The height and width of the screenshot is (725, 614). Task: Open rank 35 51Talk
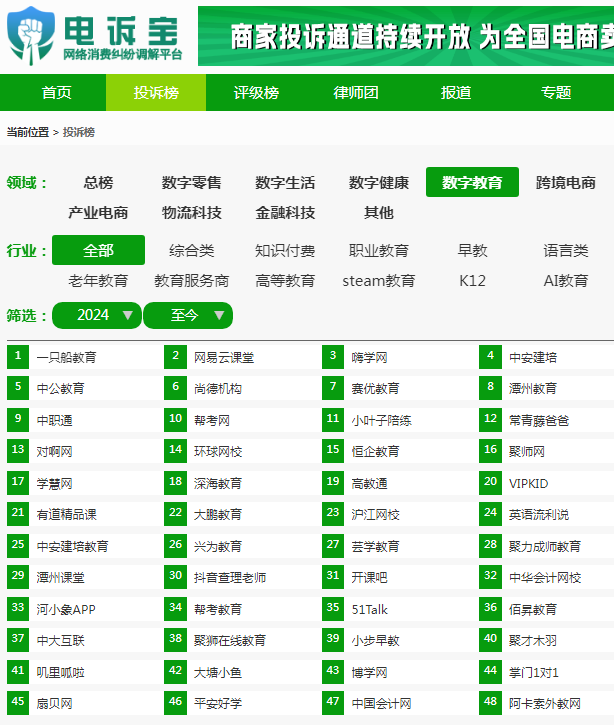pyautogui.click(x=369, y=609)
